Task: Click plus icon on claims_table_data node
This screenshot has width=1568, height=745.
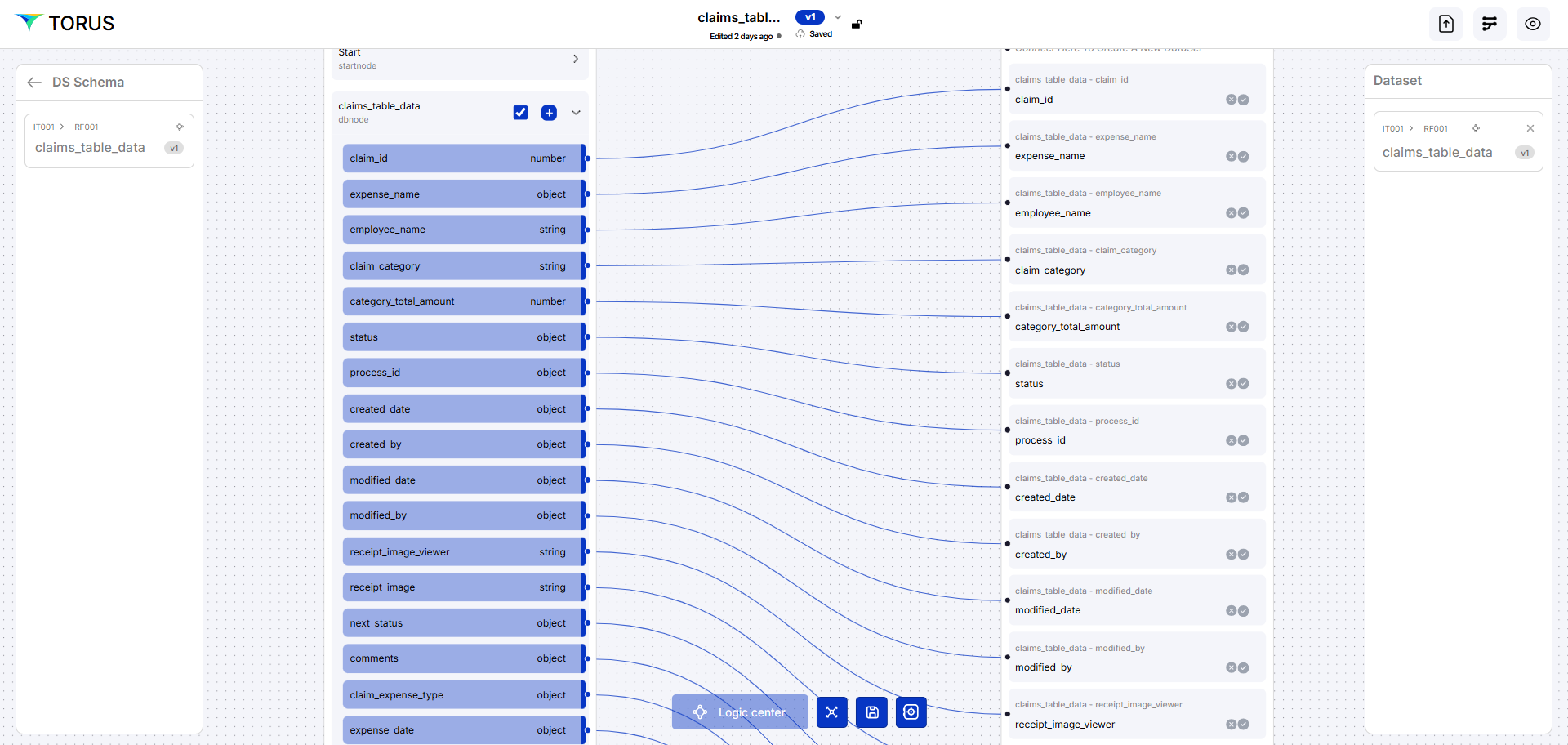Action: point(549,113)
